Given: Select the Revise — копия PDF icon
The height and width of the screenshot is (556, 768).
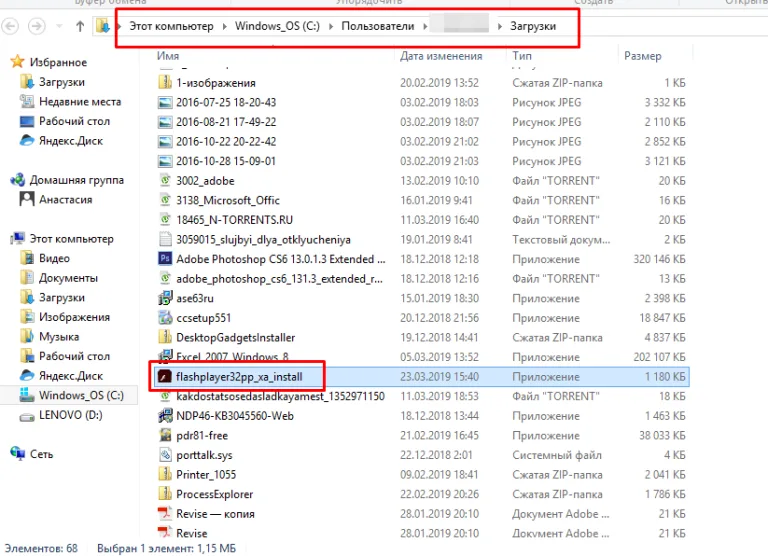Looking at the screenshot, I should [x=165, y=513].
